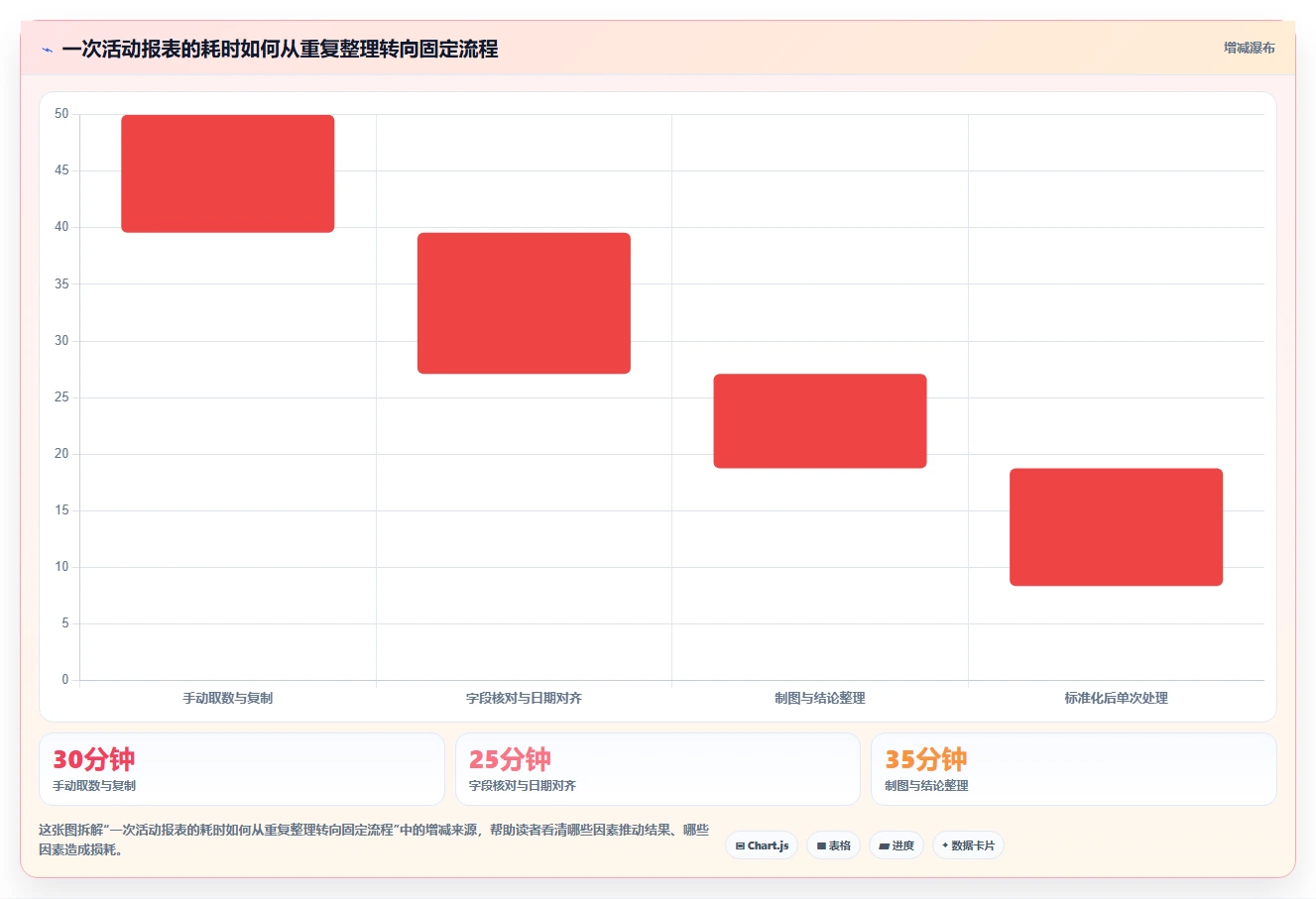Image resolution: width=1316 pixels, height=899 pixels.
Task: Click x-axis label 标准化后单次处理
Action: [1117, 698]
